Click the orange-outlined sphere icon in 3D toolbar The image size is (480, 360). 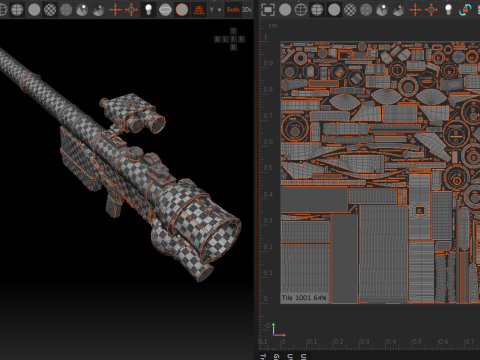pyautogui.click(x=182, y=10)
